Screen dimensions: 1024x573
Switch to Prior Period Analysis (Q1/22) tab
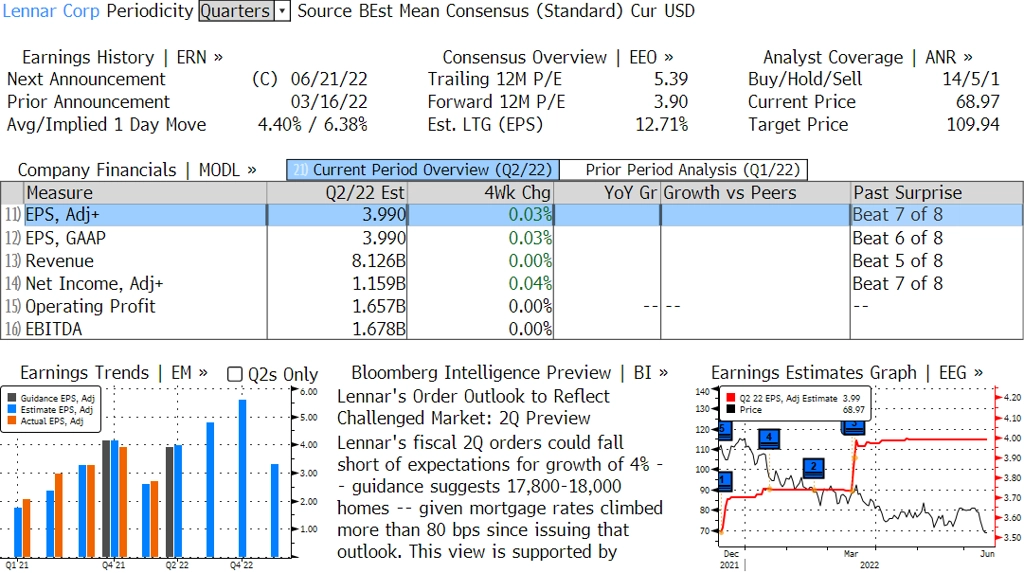(684, 170)
